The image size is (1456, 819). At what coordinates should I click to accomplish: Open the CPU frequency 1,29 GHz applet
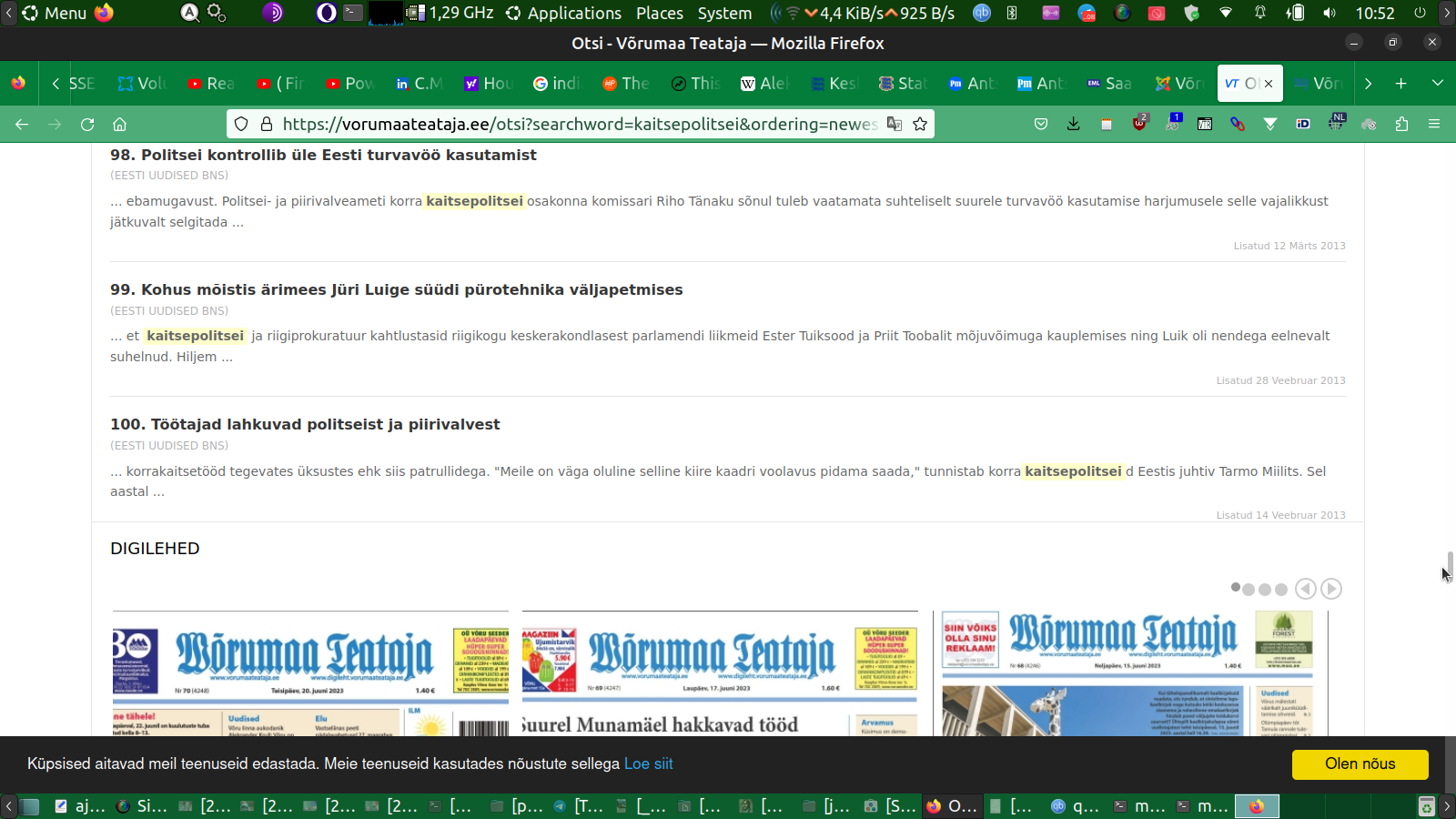click(451, 13)
